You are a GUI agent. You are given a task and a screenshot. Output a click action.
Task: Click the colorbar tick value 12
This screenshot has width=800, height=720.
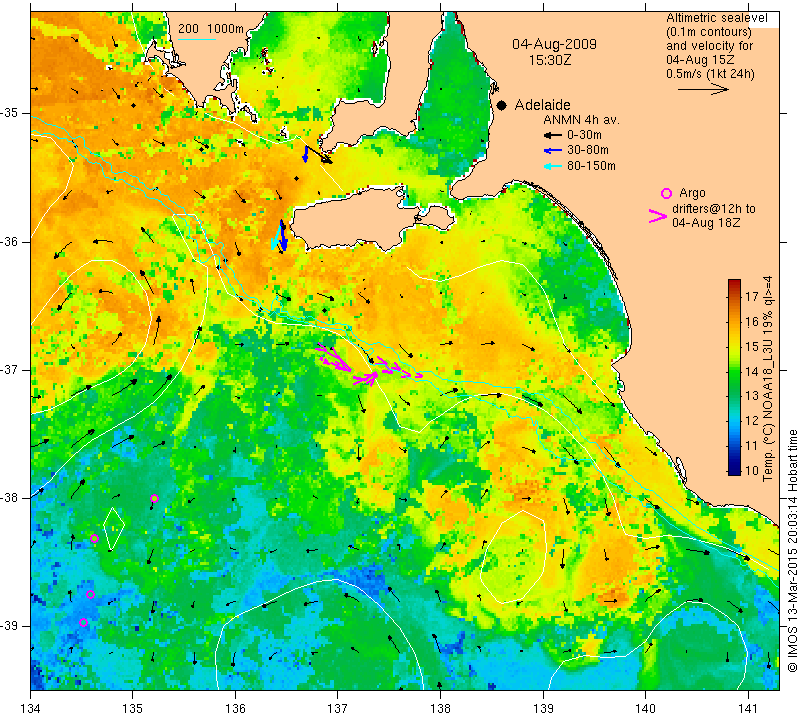tap(752, 420)
